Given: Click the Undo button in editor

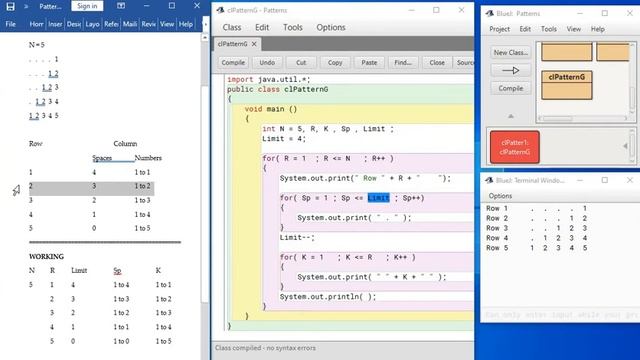Looking at the screenshot, I should tap(267, 62).
